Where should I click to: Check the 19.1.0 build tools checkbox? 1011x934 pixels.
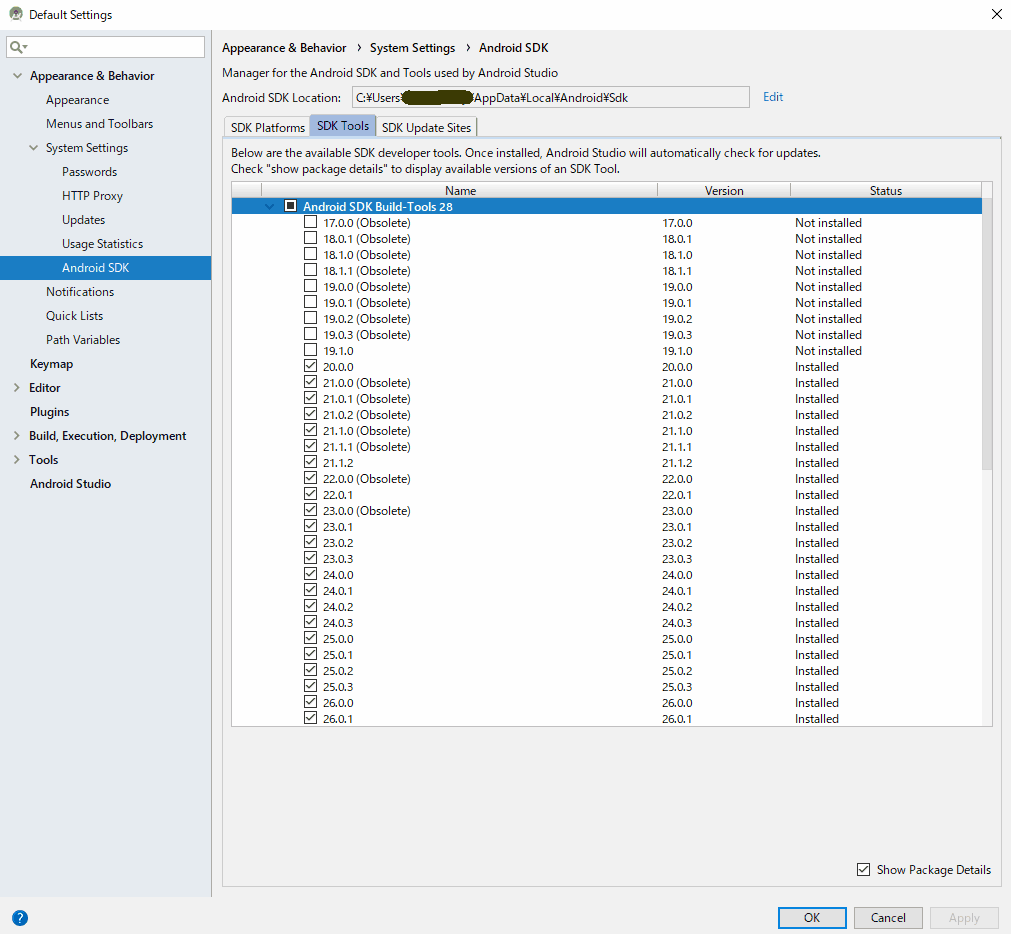point(311,351)
